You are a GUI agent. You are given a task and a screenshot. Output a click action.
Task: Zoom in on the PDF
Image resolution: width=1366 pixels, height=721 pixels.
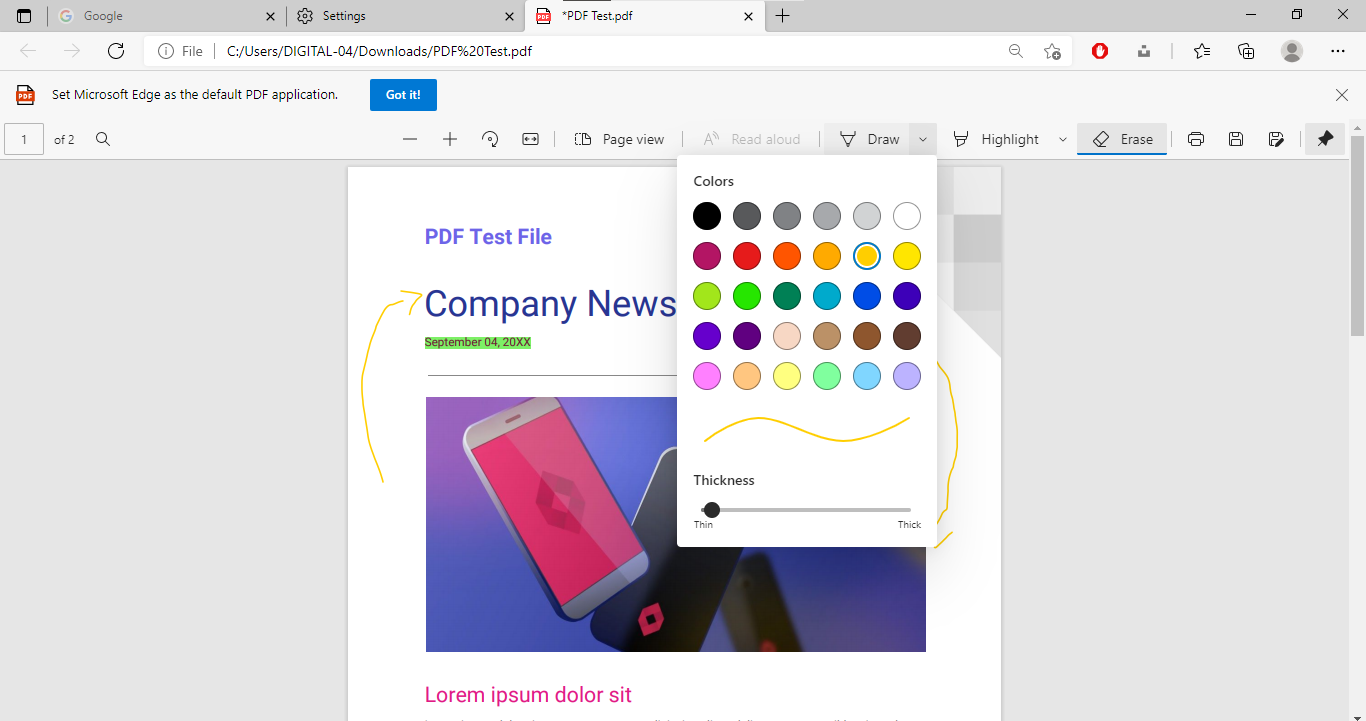click(450, 139)
